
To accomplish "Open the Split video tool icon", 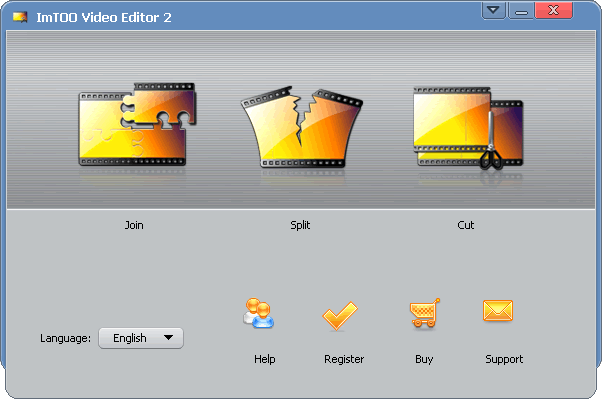I will click(302, 127).
